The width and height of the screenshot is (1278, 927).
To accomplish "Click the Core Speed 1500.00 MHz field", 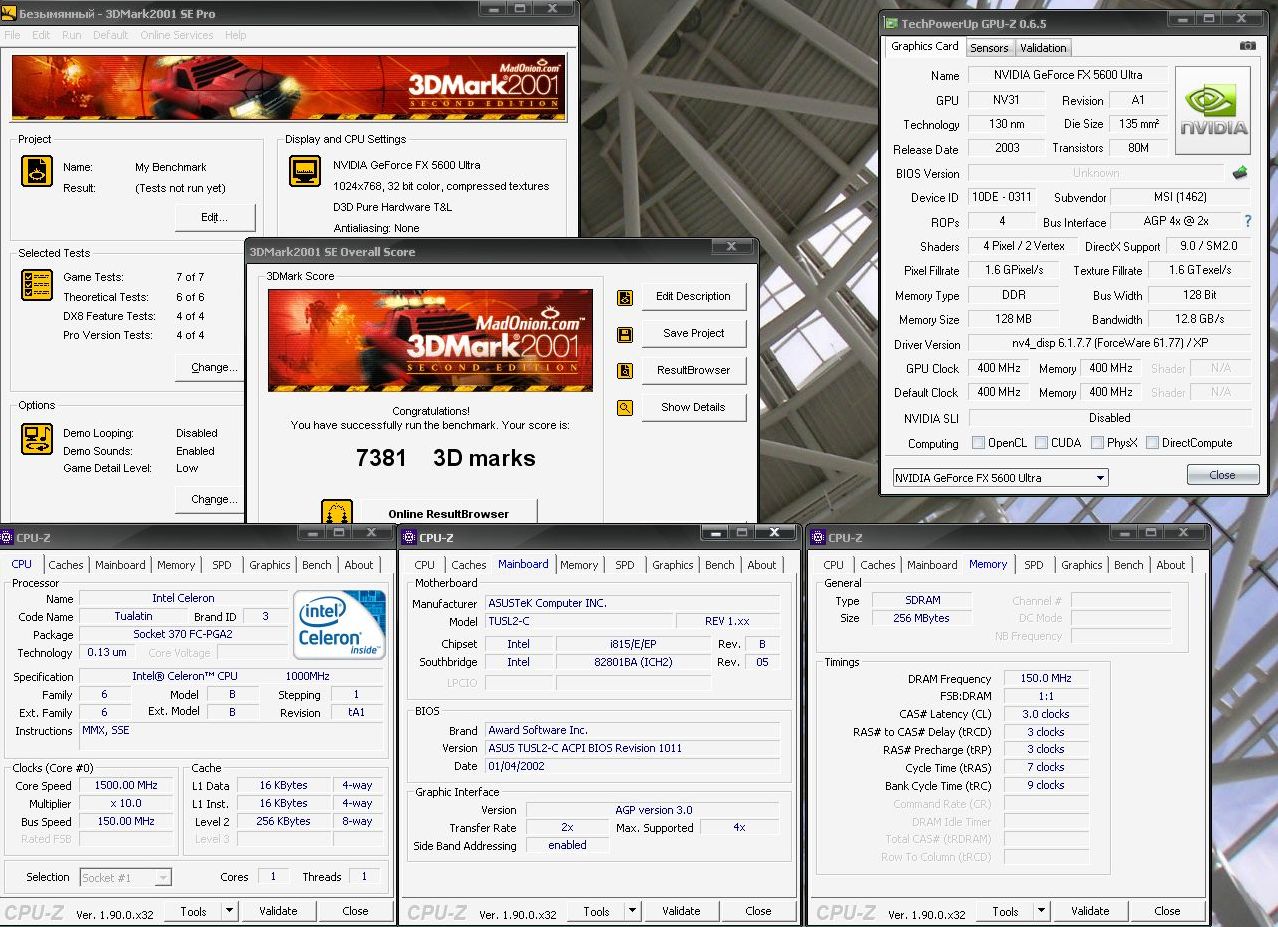I will [x=126, y=786].
